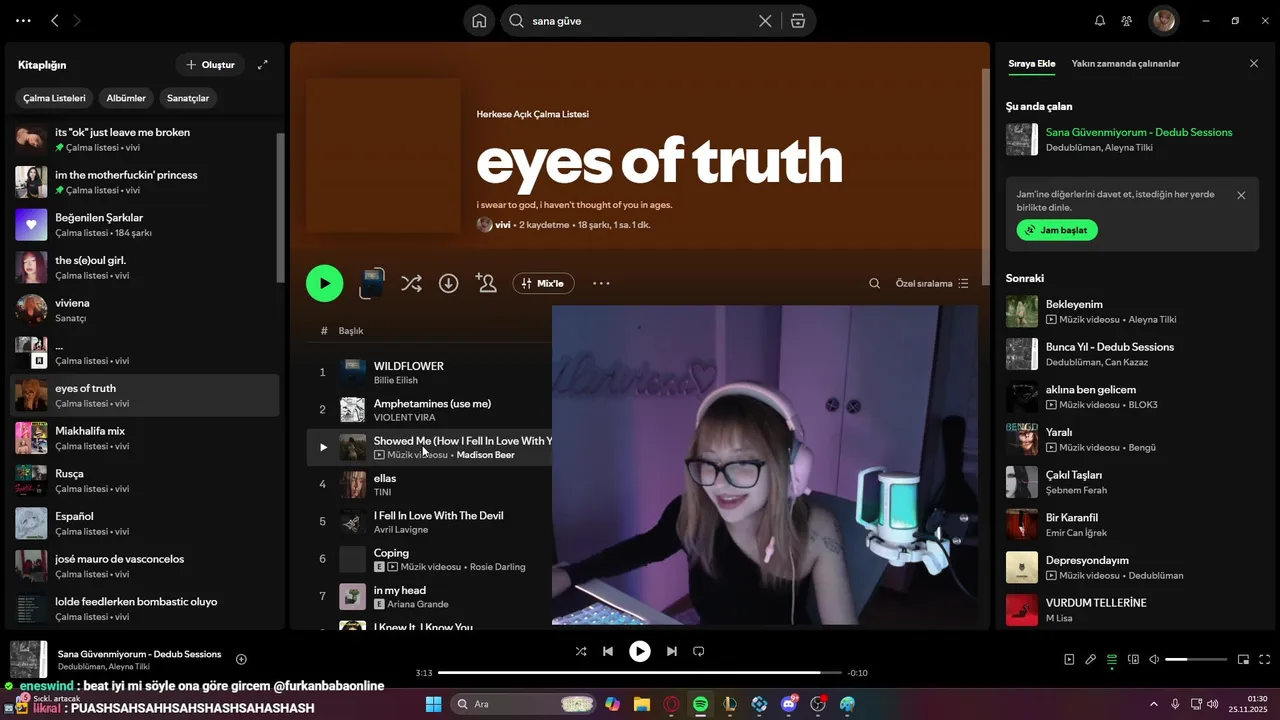Go to Spotify Home via house icon
Screen dimensions: 1280x720
pos(479,21)
